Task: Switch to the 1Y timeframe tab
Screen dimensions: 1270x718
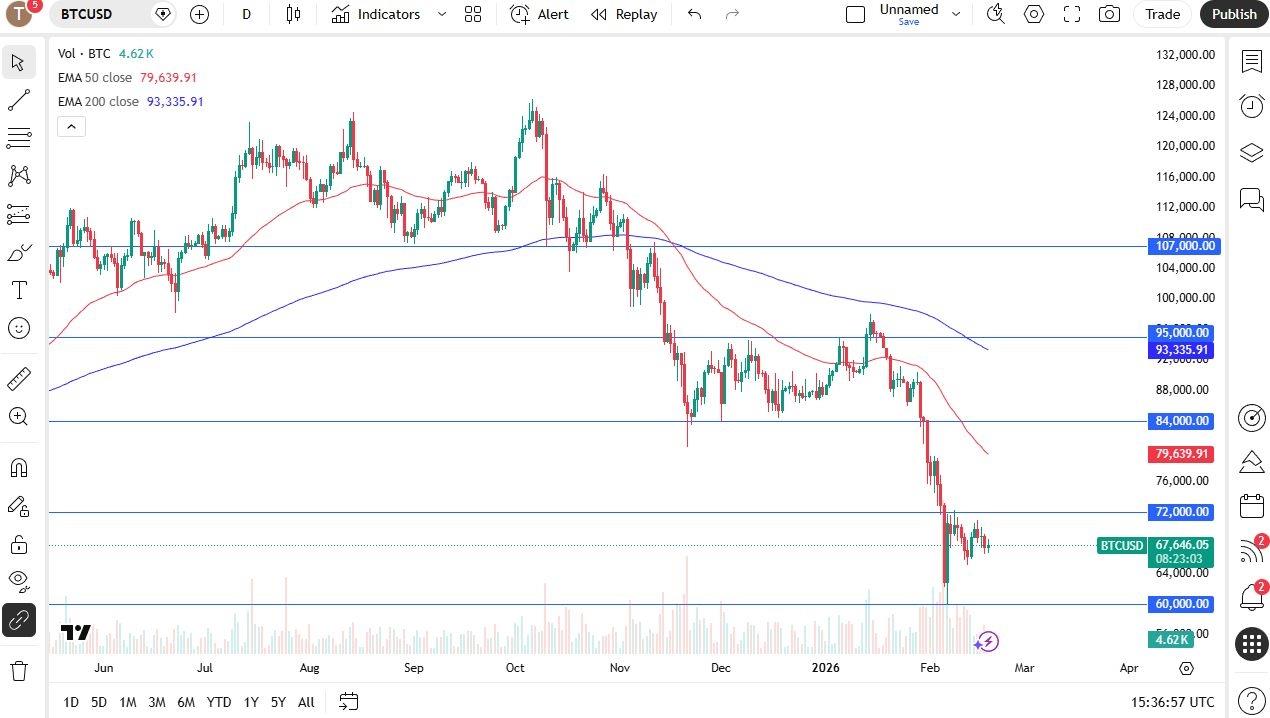Action: click(x=250, y=702)
